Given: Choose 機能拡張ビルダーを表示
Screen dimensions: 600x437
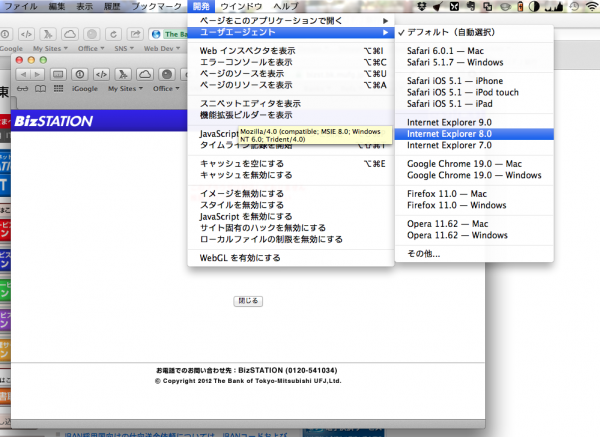Looking at the screenshot, I should (291, 115).
